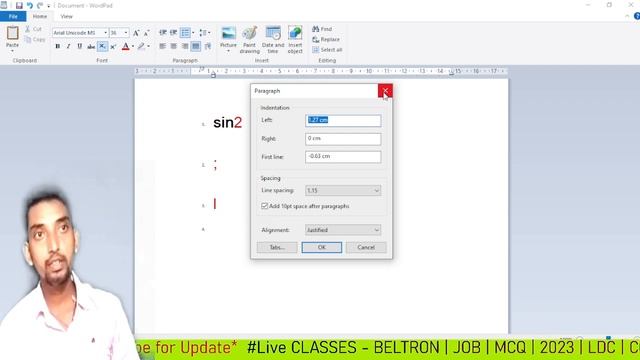Center align text
Screen dimensions: 640x360
pos(174,46)
